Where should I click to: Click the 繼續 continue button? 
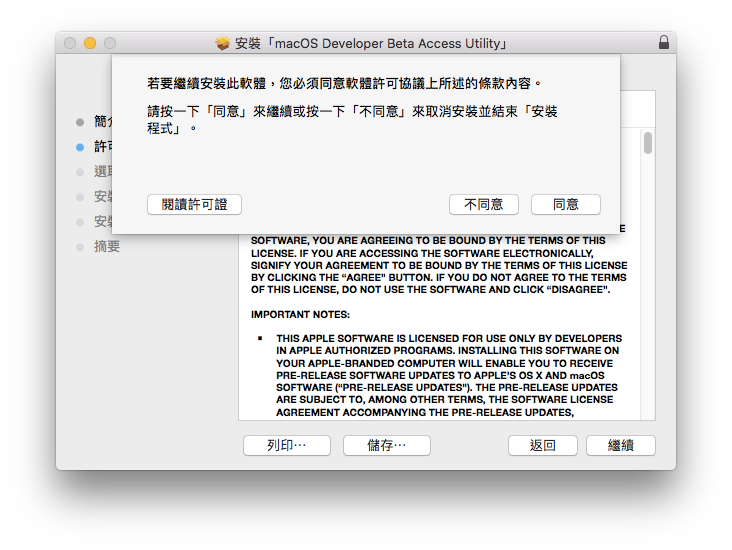click(x=621, y=445)
